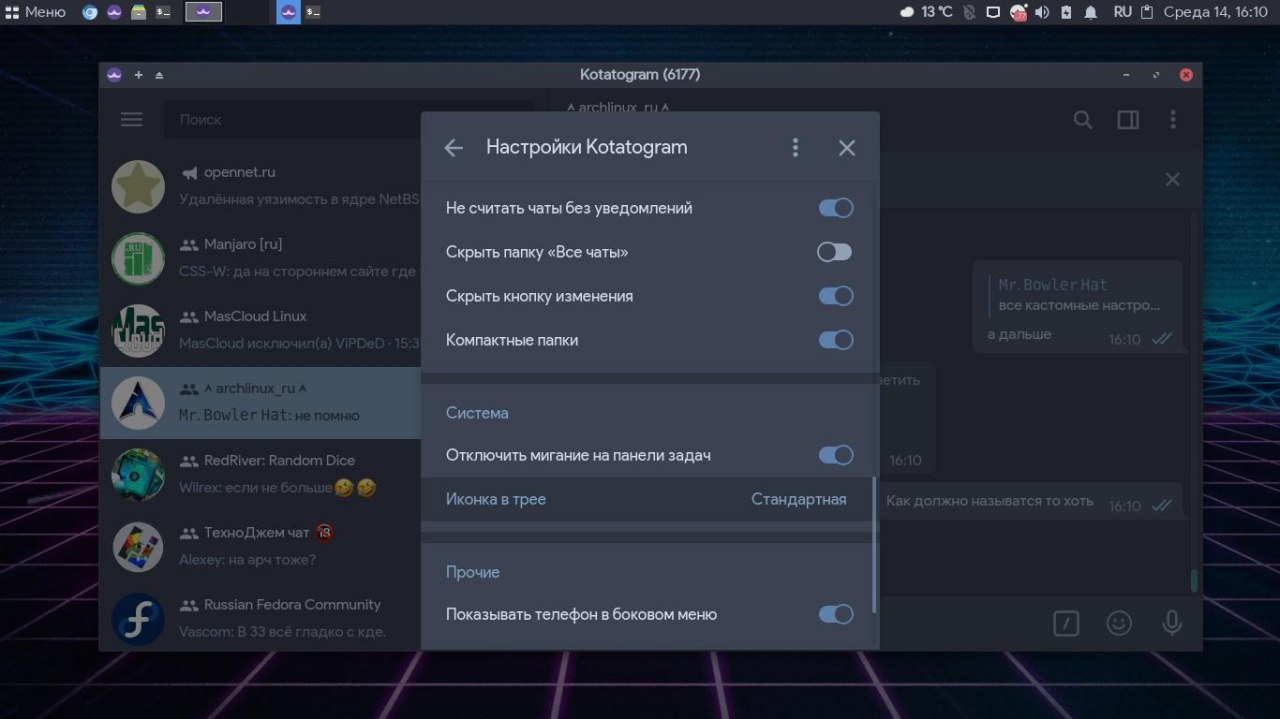Open the display tray icon
The image size is (1280, 719).
(993, 12)
